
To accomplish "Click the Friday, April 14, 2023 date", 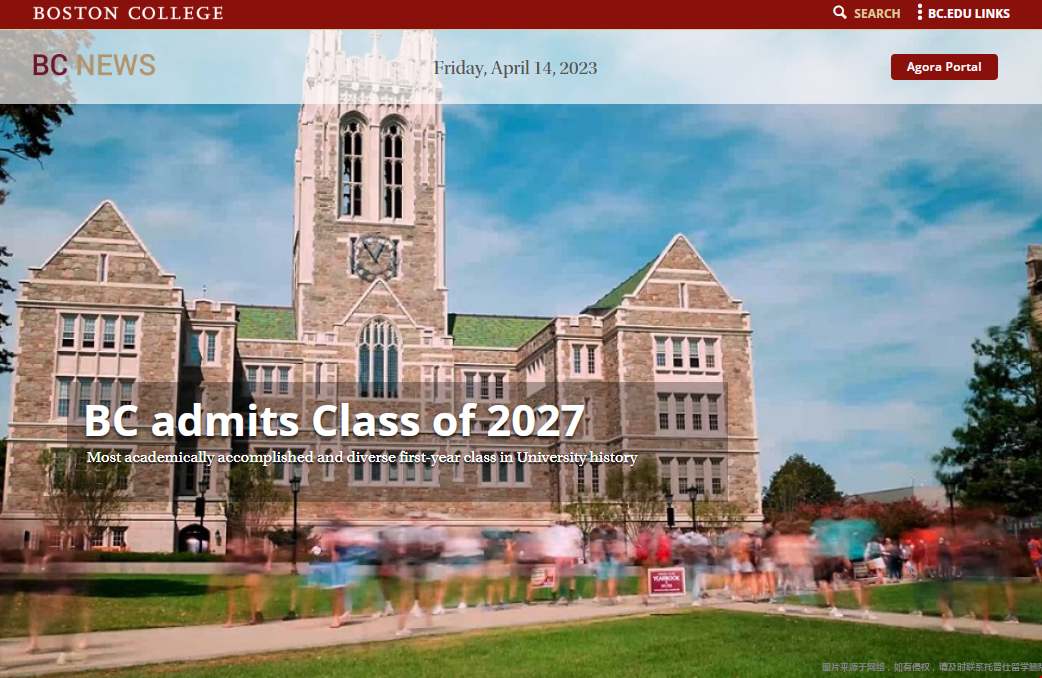I will pos(515,68).
